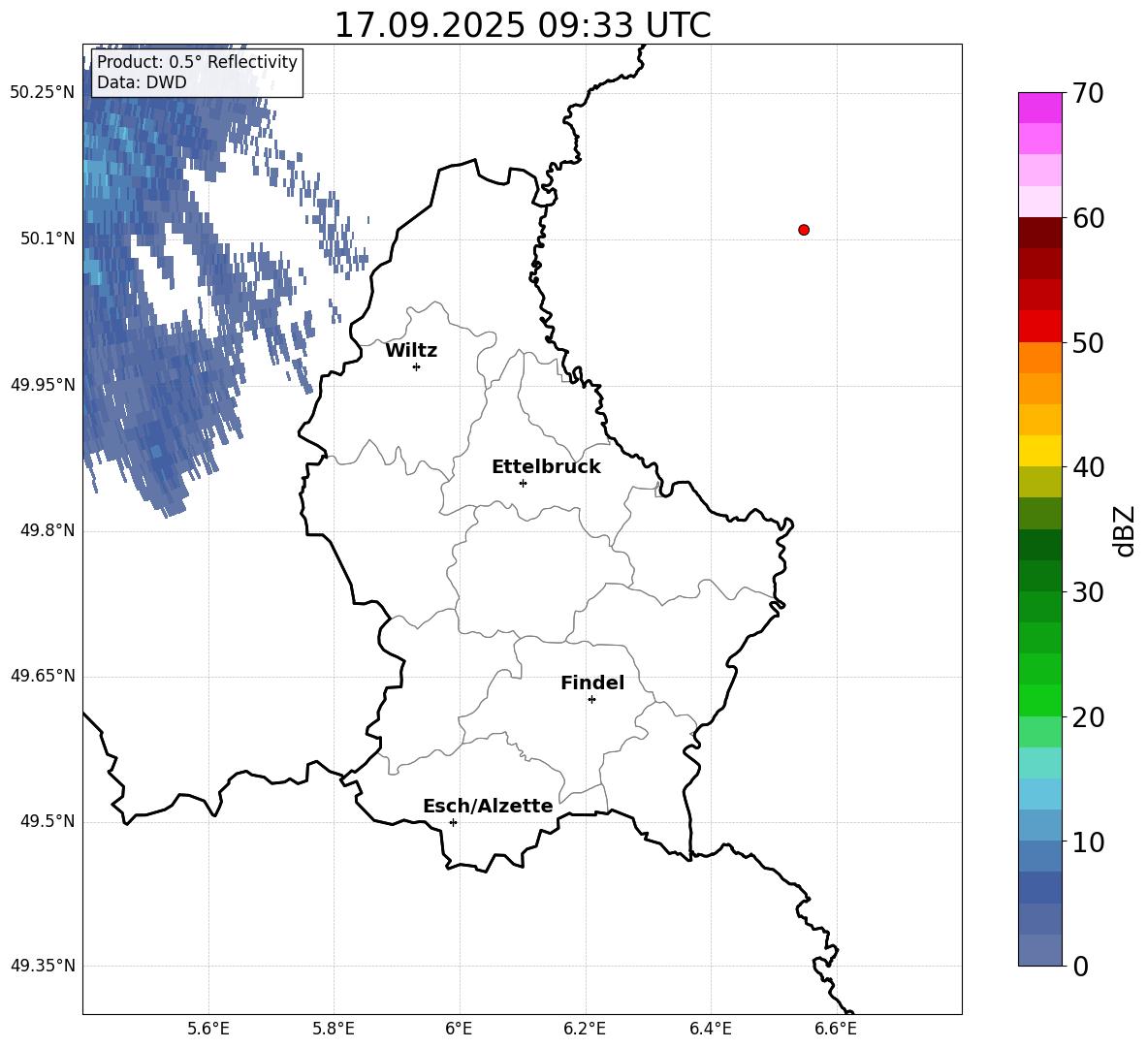
Task: Click the 17.09.2025 09:33 UTC title
Action: tap(522, 25)
